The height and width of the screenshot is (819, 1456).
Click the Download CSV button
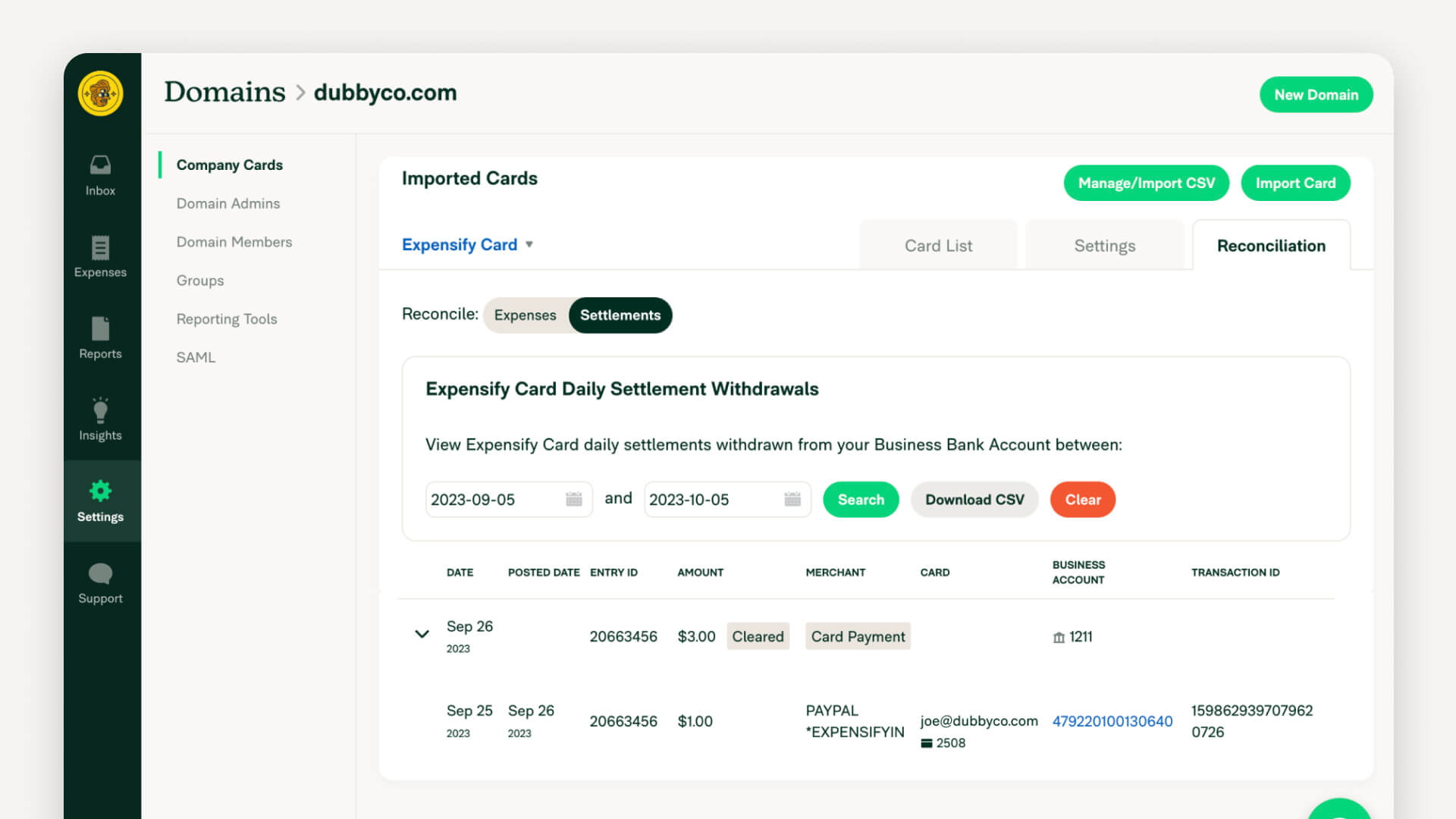point(974,499)
